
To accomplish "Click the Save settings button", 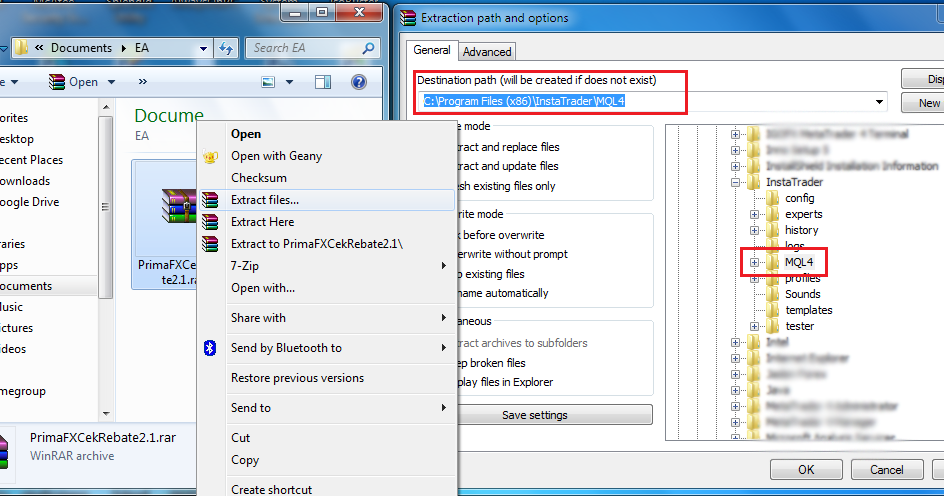I will click(554, 415).
